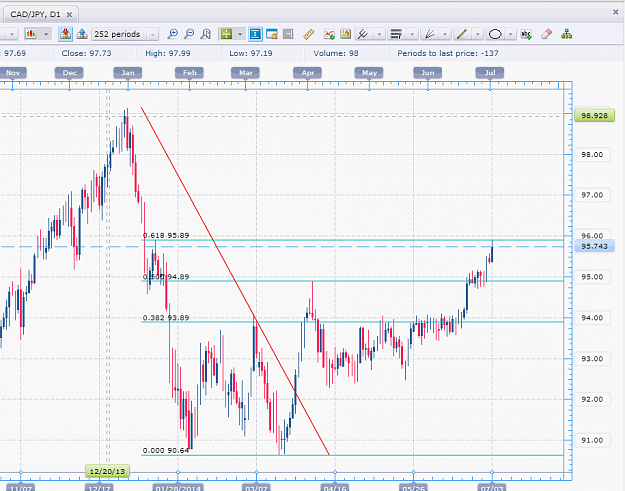Select the fan lines drawing tool
Viewport: 625px width, 491px height.
pos(429,34)
